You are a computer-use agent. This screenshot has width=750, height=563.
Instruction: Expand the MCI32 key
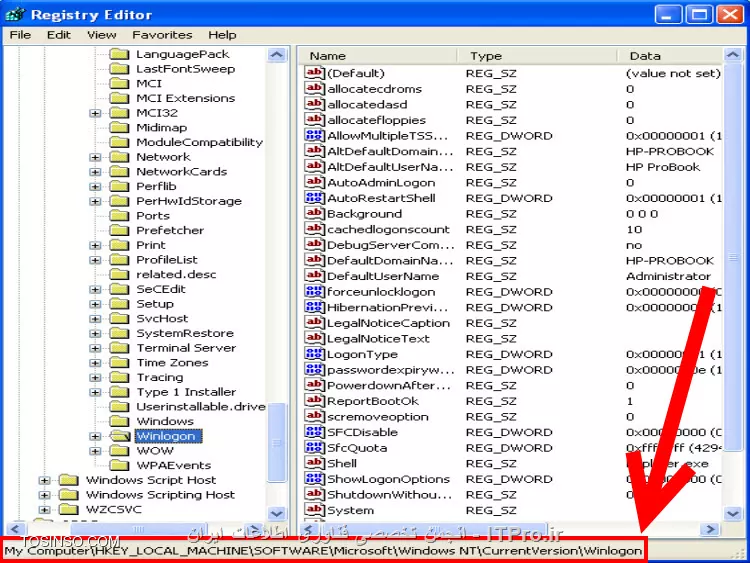point(95,113)
